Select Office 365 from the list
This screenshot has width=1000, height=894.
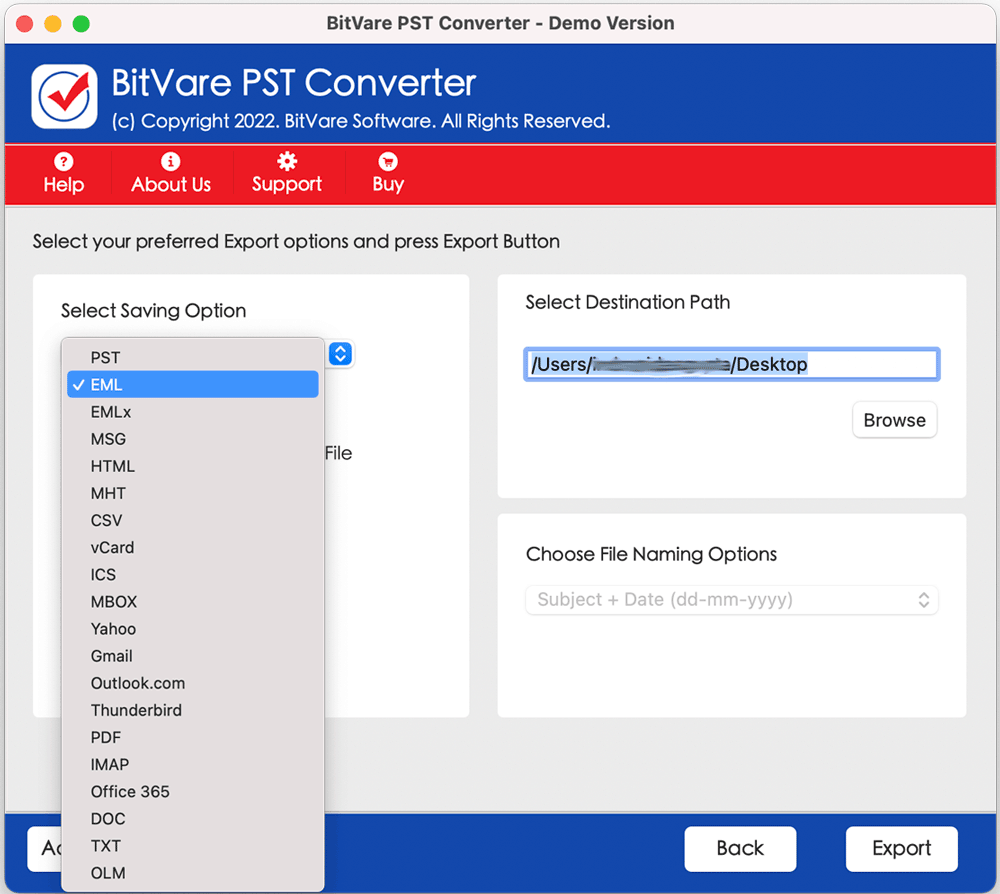pos(130,791)
